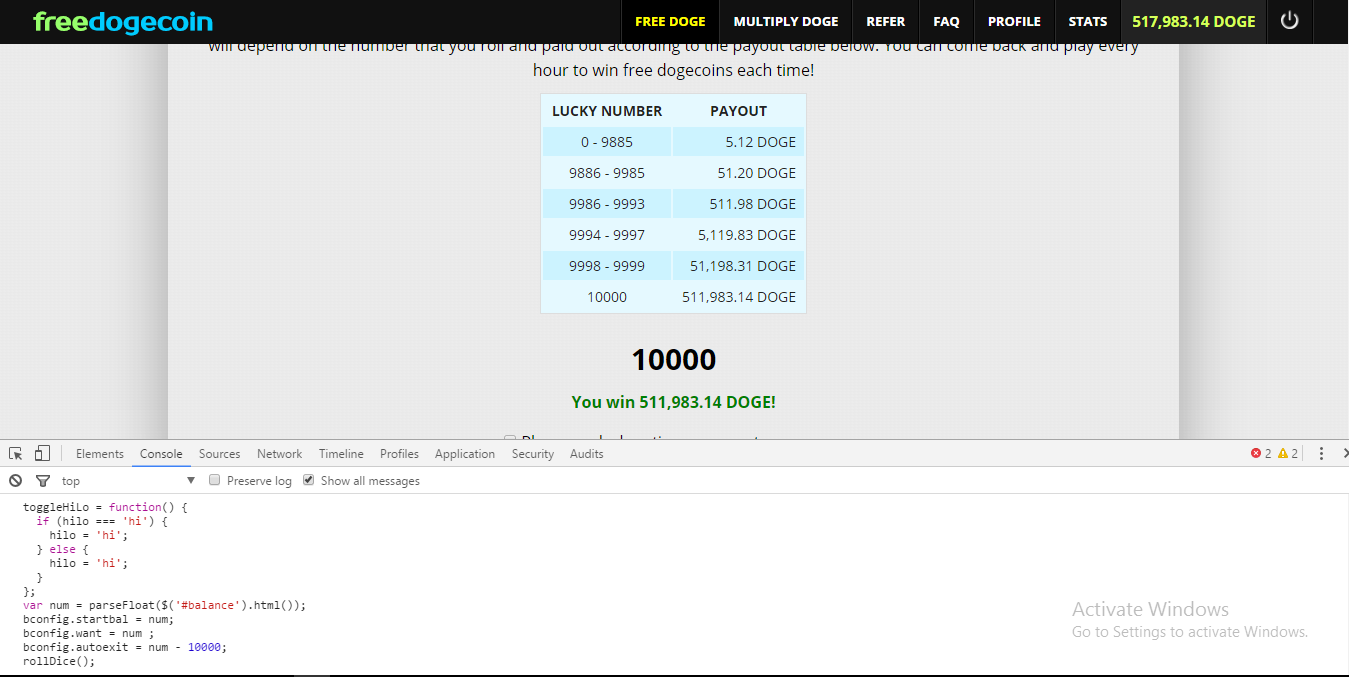The image size is (1349, 677).
Task: Open the Timeline tab
Action: (x=341, y=453)
